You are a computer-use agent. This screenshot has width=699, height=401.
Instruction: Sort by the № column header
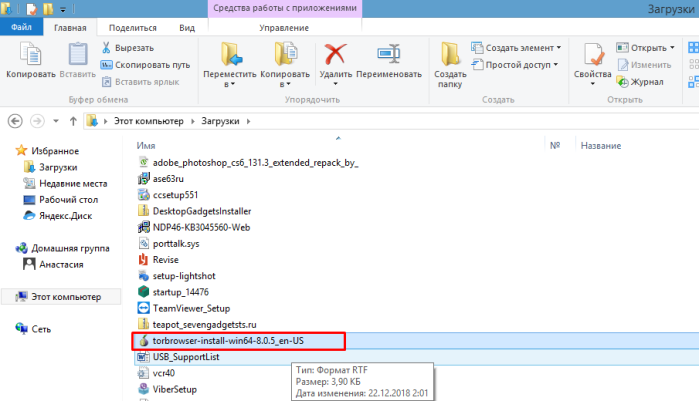click(x=555, y=146)
